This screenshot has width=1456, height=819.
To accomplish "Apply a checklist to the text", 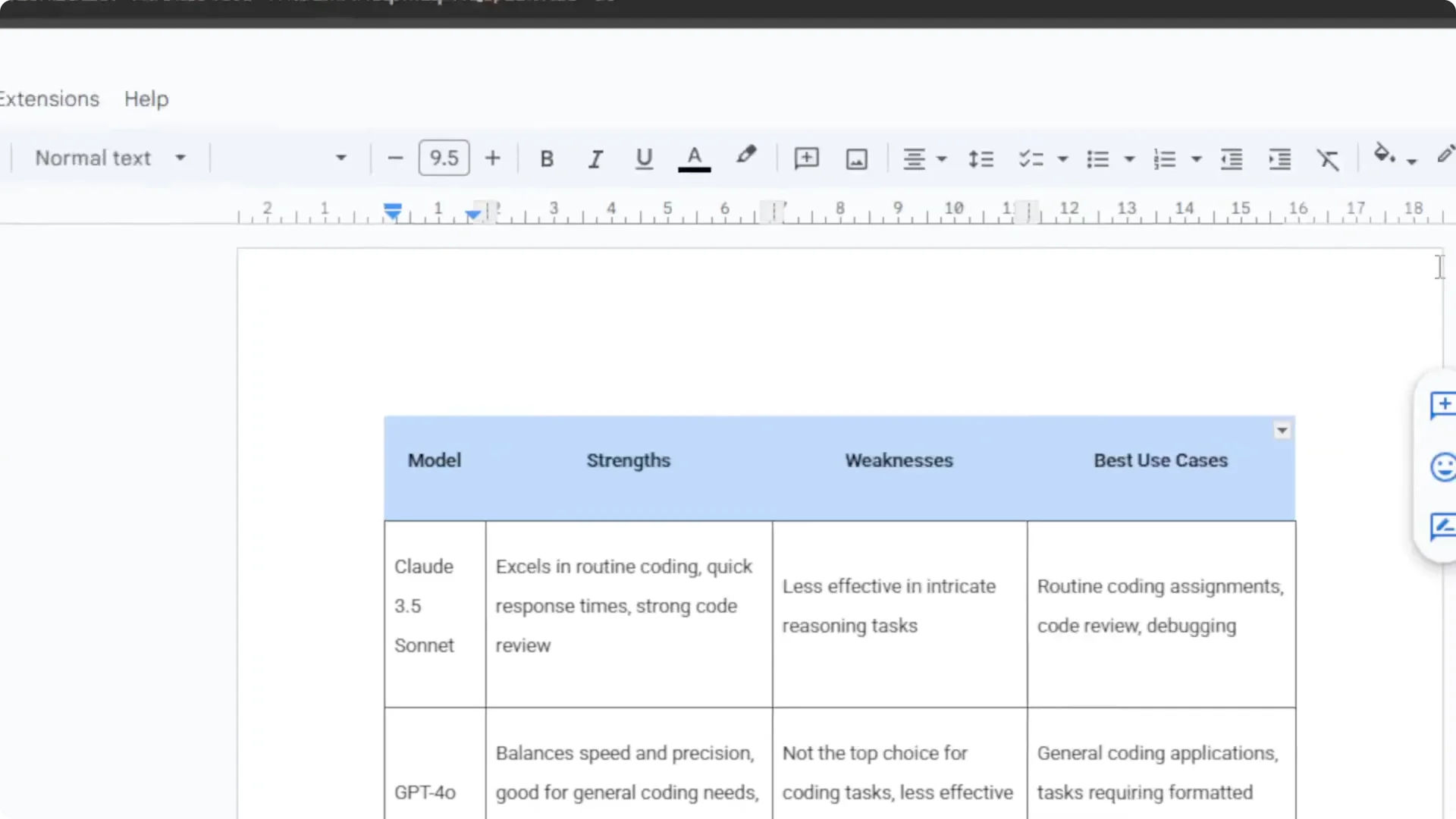I will pos(1031,158).
